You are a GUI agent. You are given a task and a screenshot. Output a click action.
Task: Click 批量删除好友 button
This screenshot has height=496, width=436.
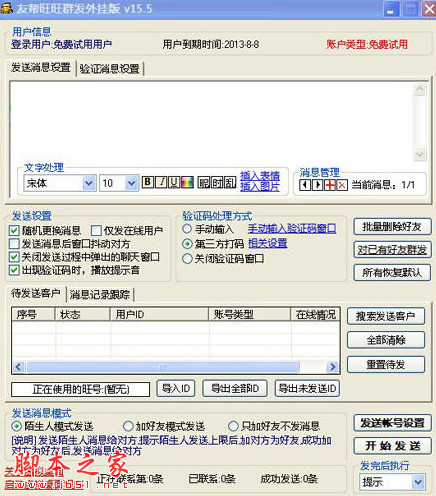coord(392,227)
